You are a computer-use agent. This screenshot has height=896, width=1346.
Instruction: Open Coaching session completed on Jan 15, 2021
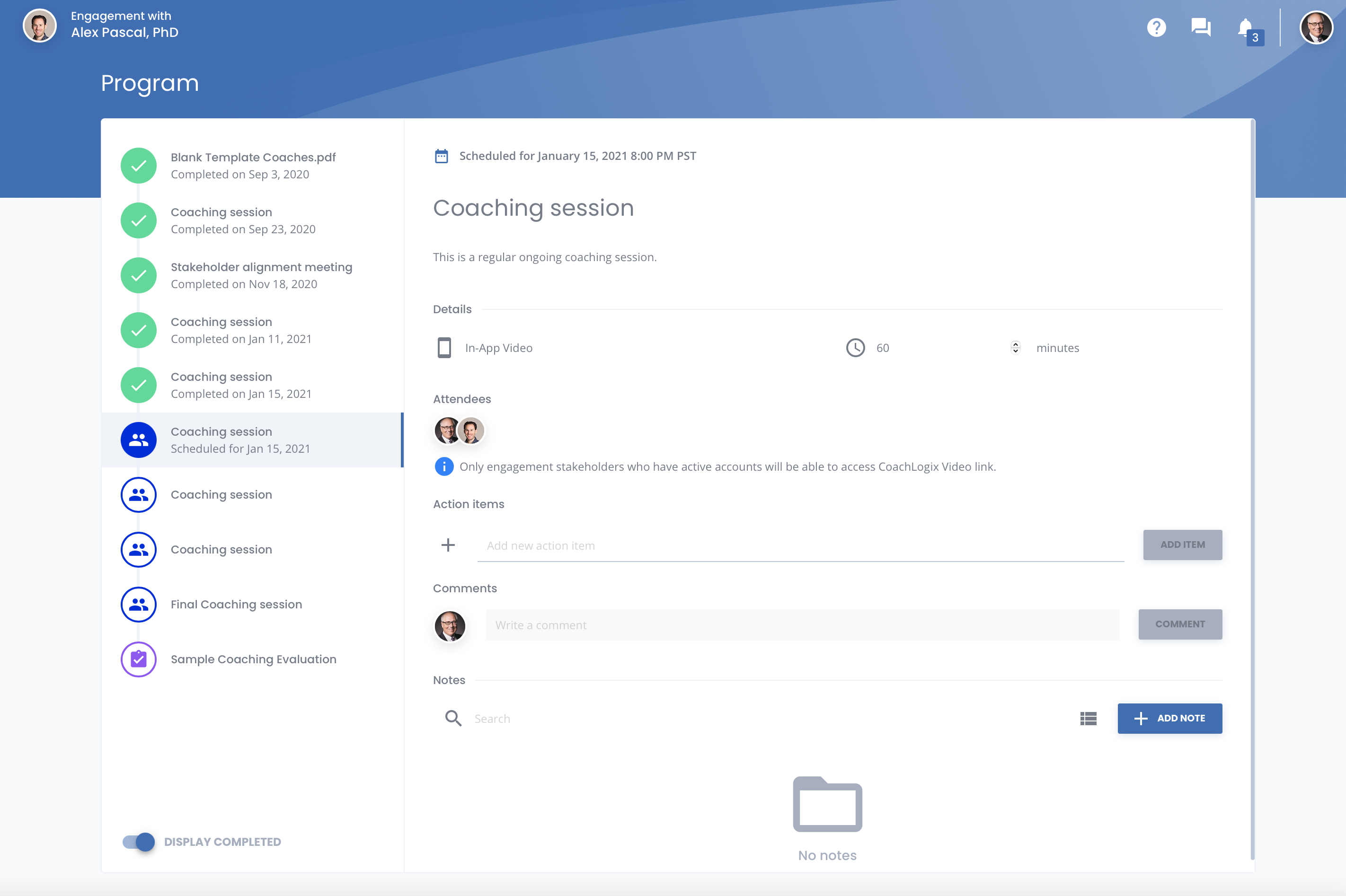coord(253,385)
